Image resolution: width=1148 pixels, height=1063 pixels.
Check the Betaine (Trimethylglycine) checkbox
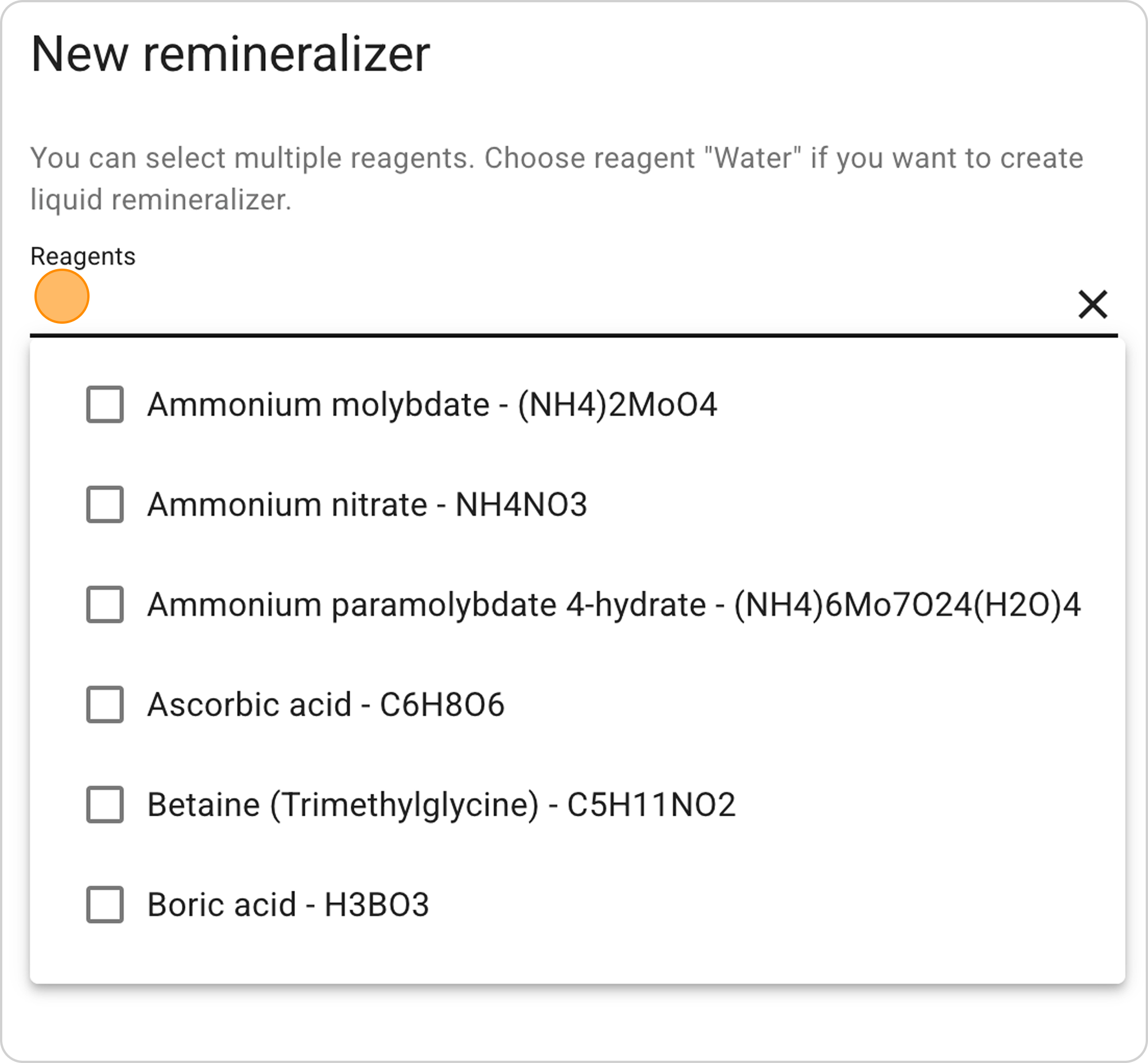click(x=104, y=804)
